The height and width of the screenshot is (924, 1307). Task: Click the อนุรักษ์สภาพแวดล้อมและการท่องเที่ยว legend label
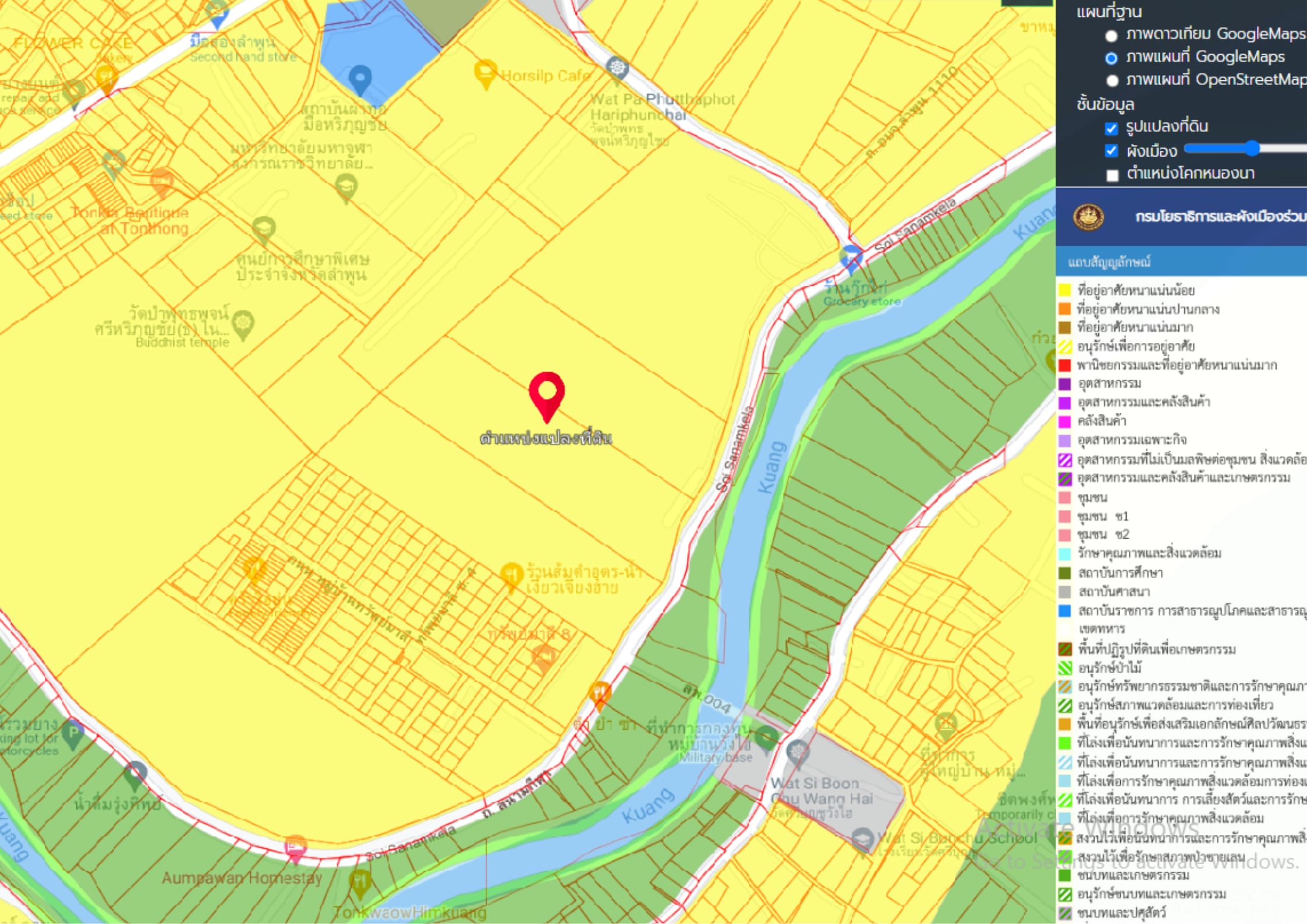tap(1175, 705)
